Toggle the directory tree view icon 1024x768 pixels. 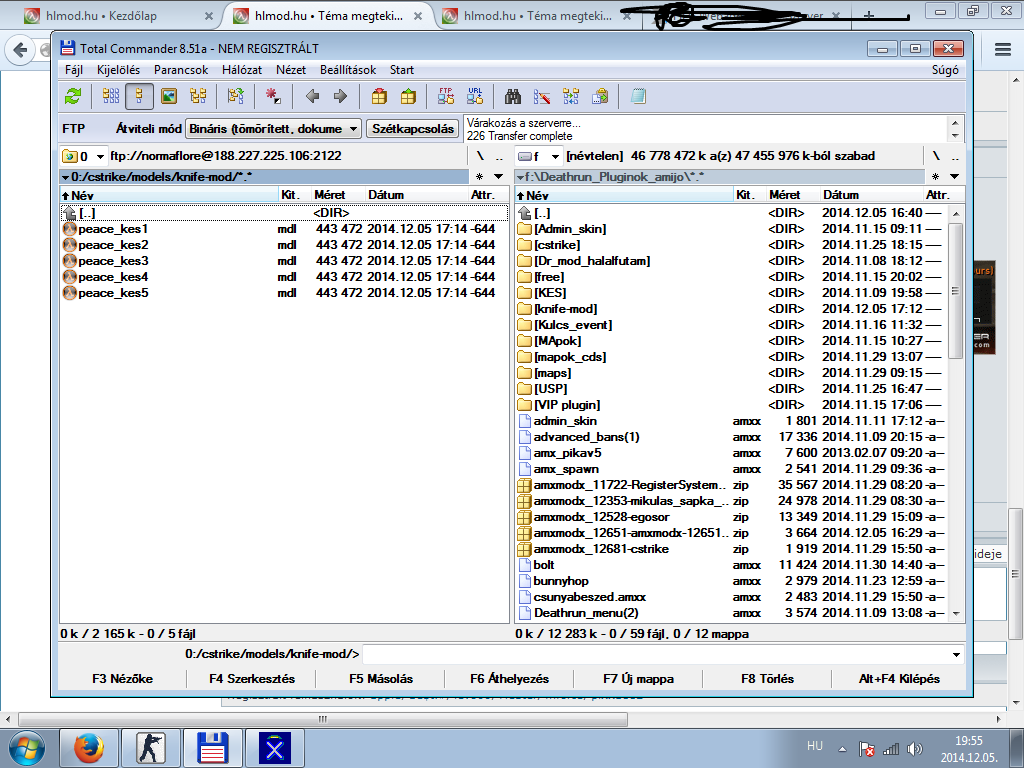[198, 97]
